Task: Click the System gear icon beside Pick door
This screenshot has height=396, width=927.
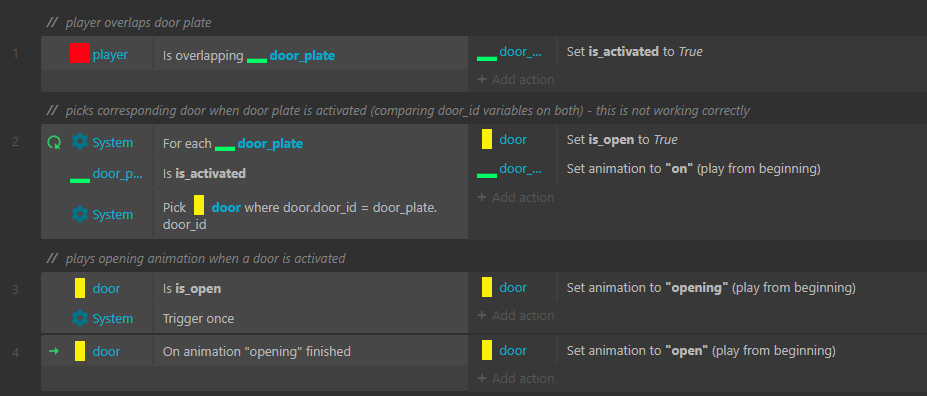Action: pos(79,215)
